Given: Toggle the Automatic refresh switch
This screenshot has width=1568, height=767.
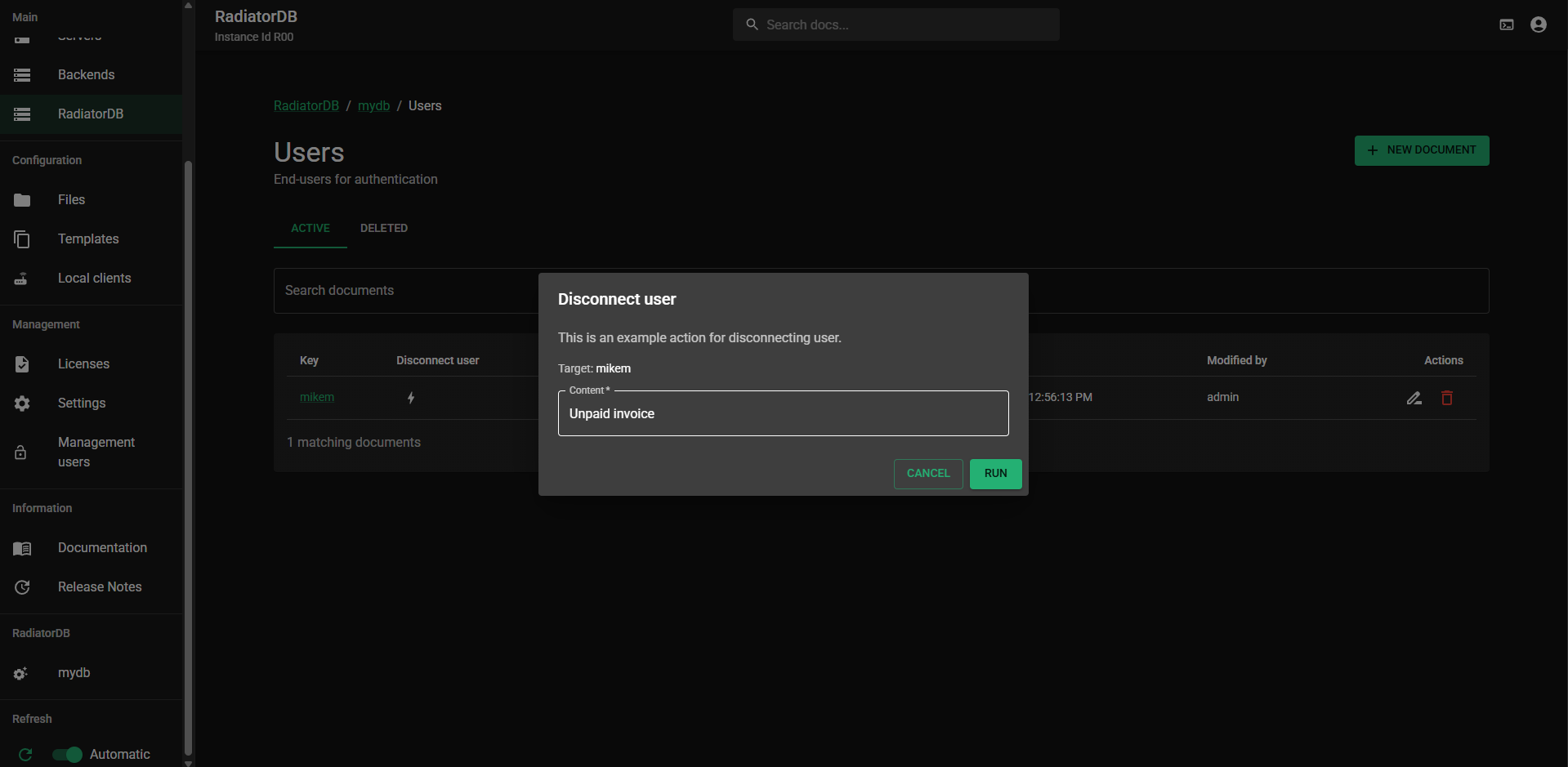Looking at the screenshot, I should [67, 755].
